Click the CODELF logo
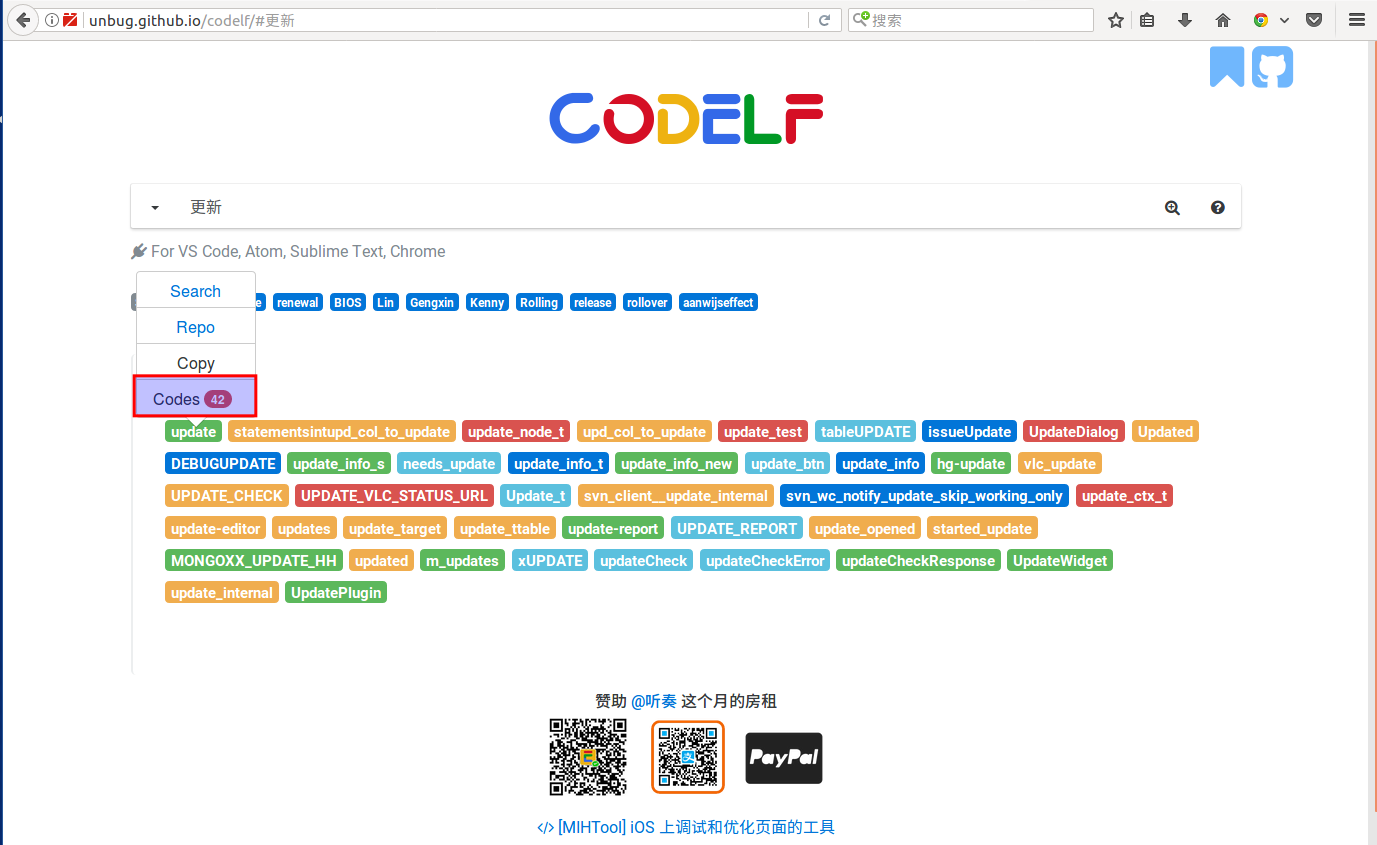This screenshot has width=1377, height=845. coord(686,119)
